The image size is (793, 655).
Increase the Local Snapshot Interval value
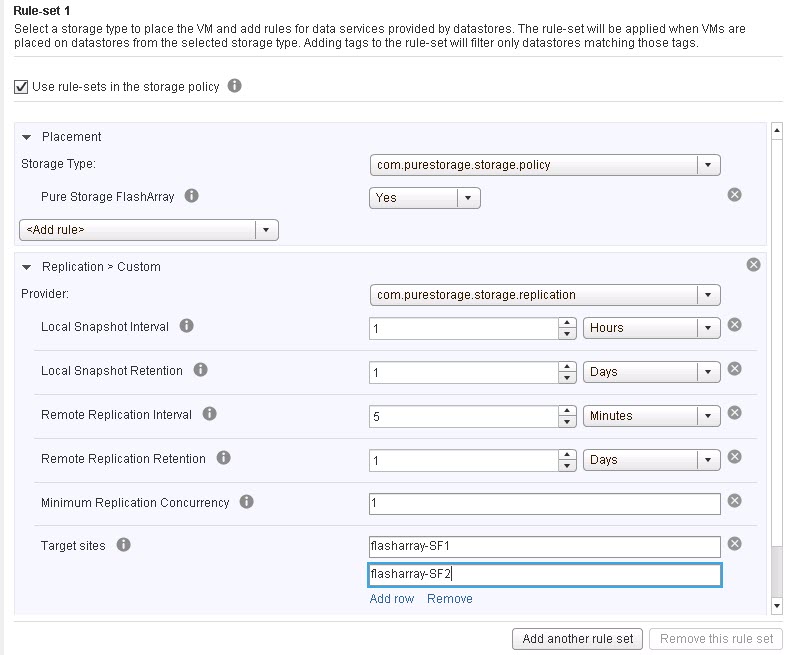tap(567, 323)
